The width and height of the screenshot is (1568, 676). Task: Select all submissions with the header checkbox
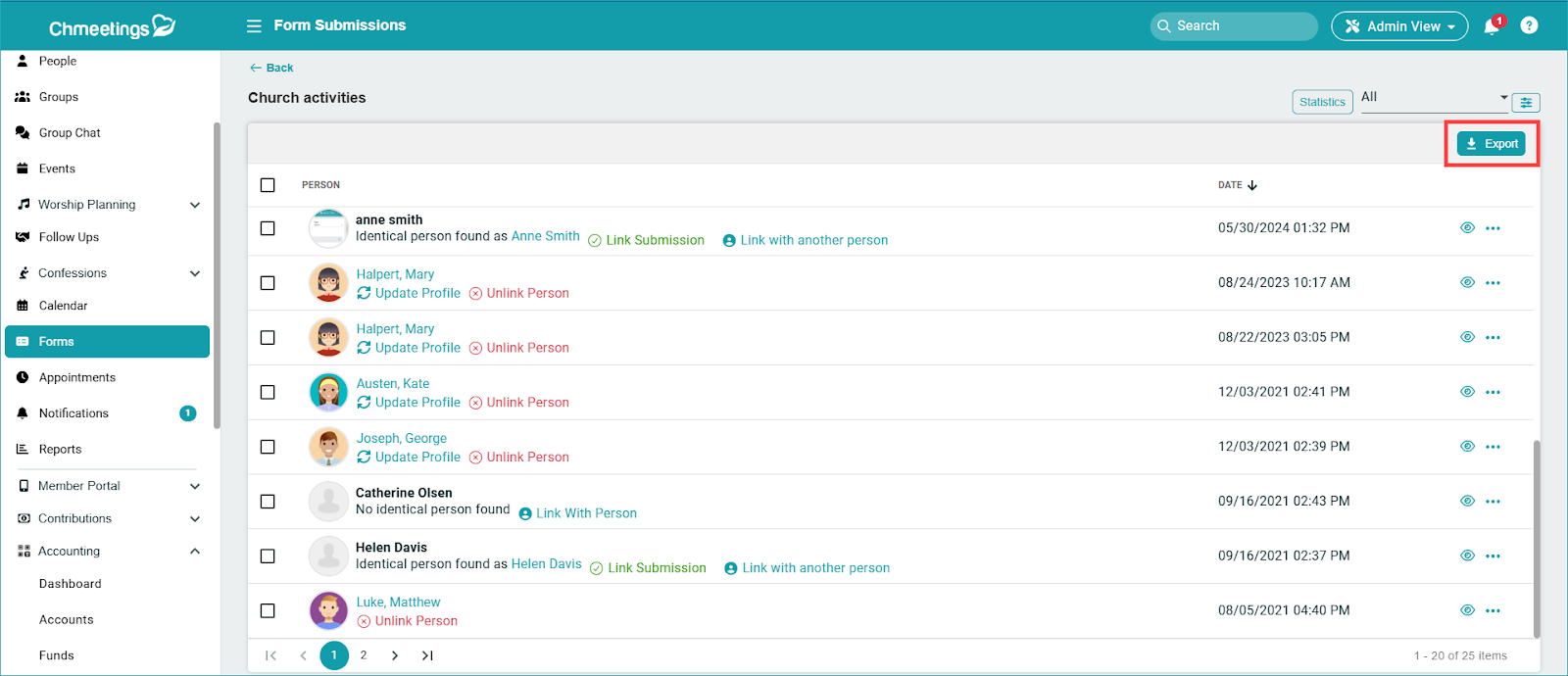coord(268,185)
